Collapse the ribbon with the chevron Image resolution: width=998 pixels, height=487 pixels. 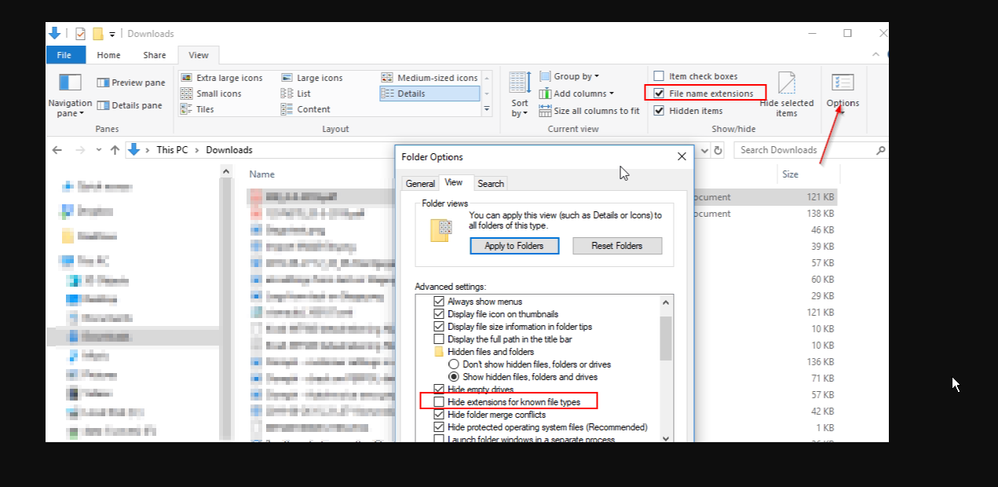coord(876,55)
